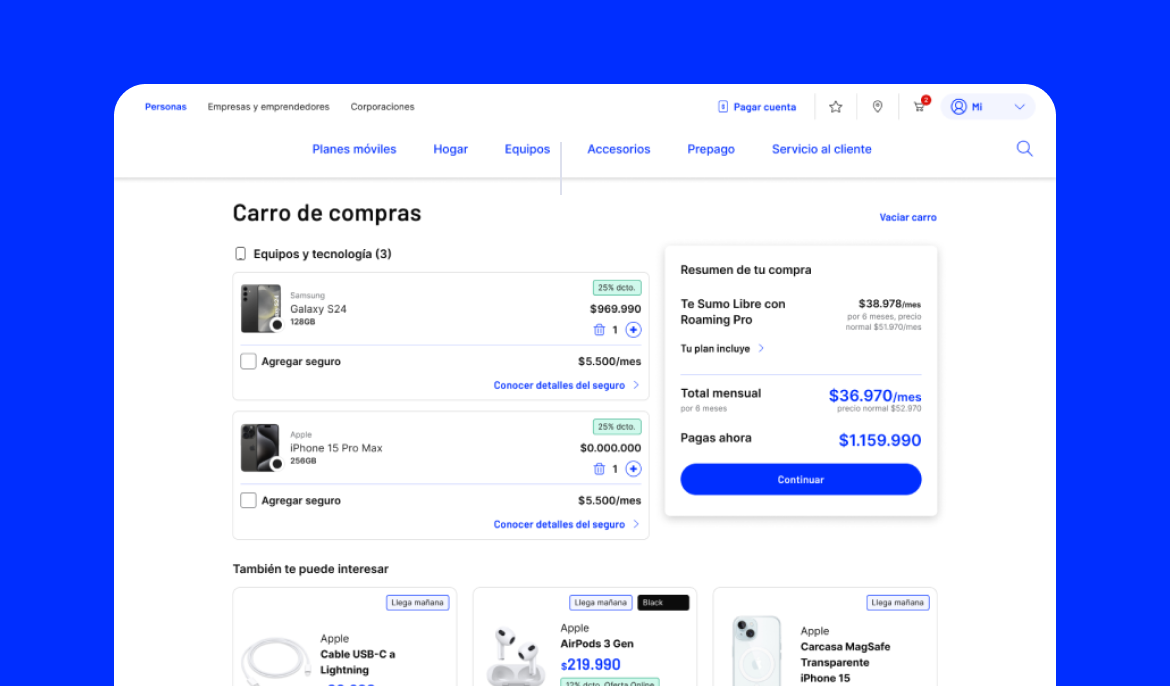Enable Agregar seguro for iPhone 15 Pro Max
The width and height of the screenshot is (1170, 686).
248,500
